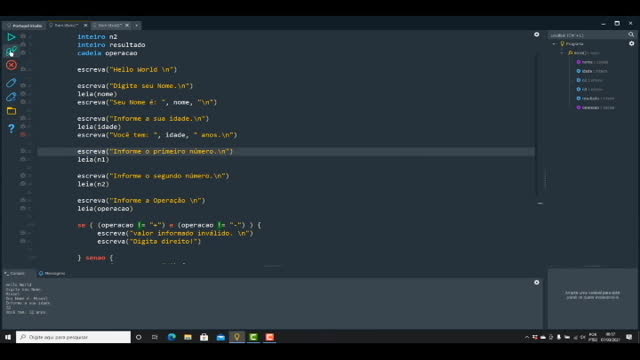The width and height of the screenshot is (640, 360).
Task: Click the Portugol Studio taskbar icon
Action: click(x=237, y=337)
